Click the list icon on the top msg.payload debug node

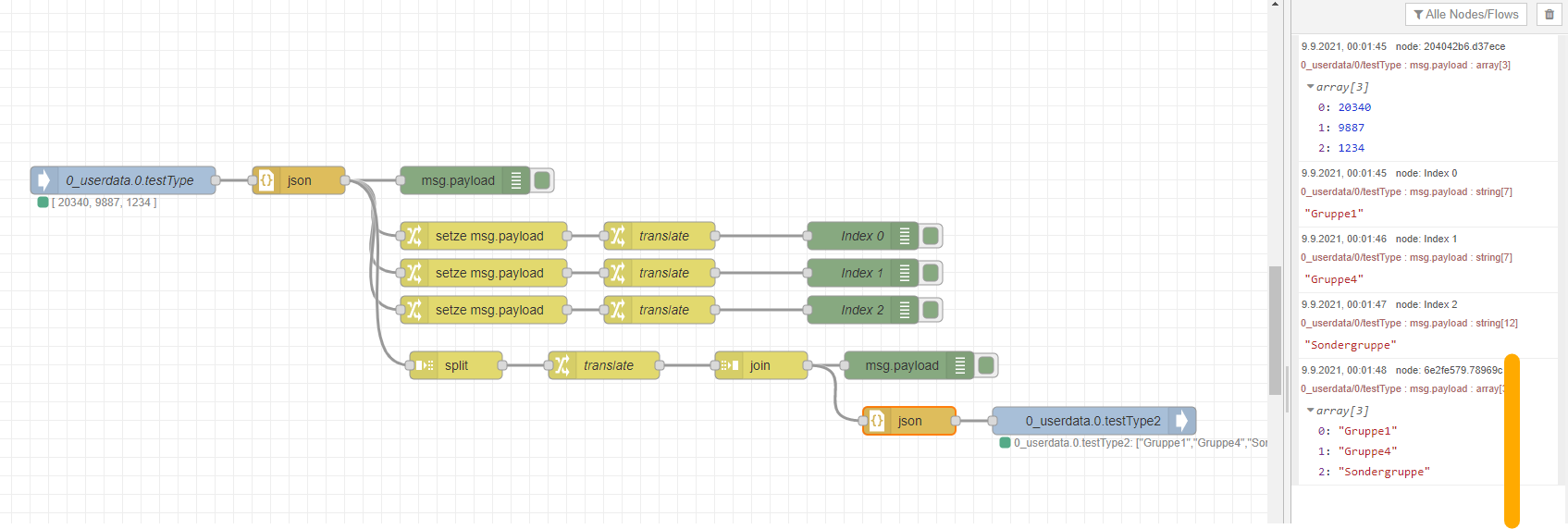pyautogui.click(x=516, y=180)
